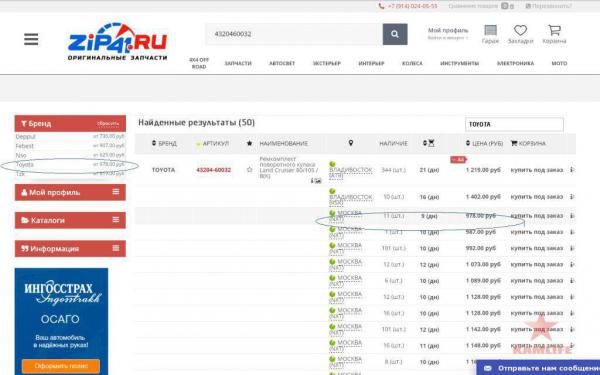Click green status icon for 992.00 row
600x375 pixels.
332,245
